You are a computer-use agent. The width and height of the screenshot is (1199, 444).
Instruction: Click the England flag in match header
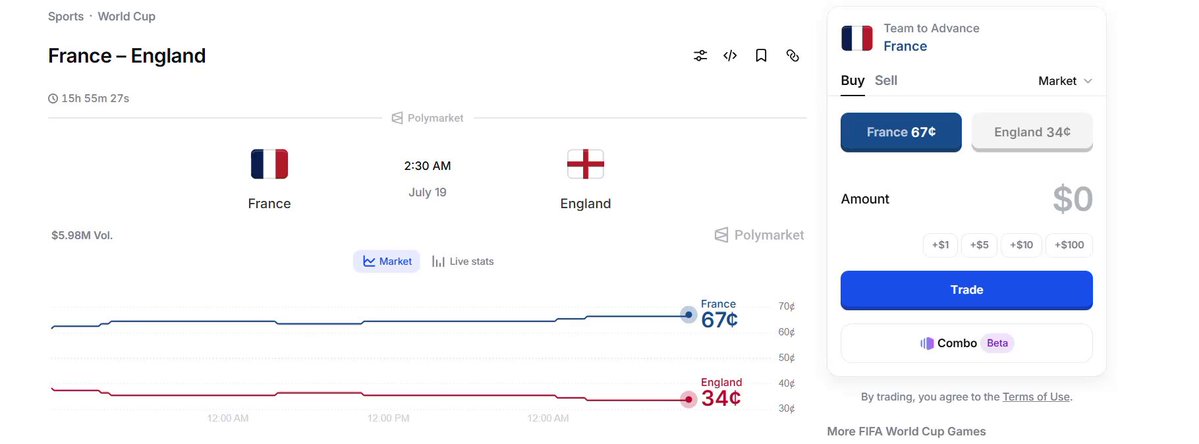click(585, 164)
